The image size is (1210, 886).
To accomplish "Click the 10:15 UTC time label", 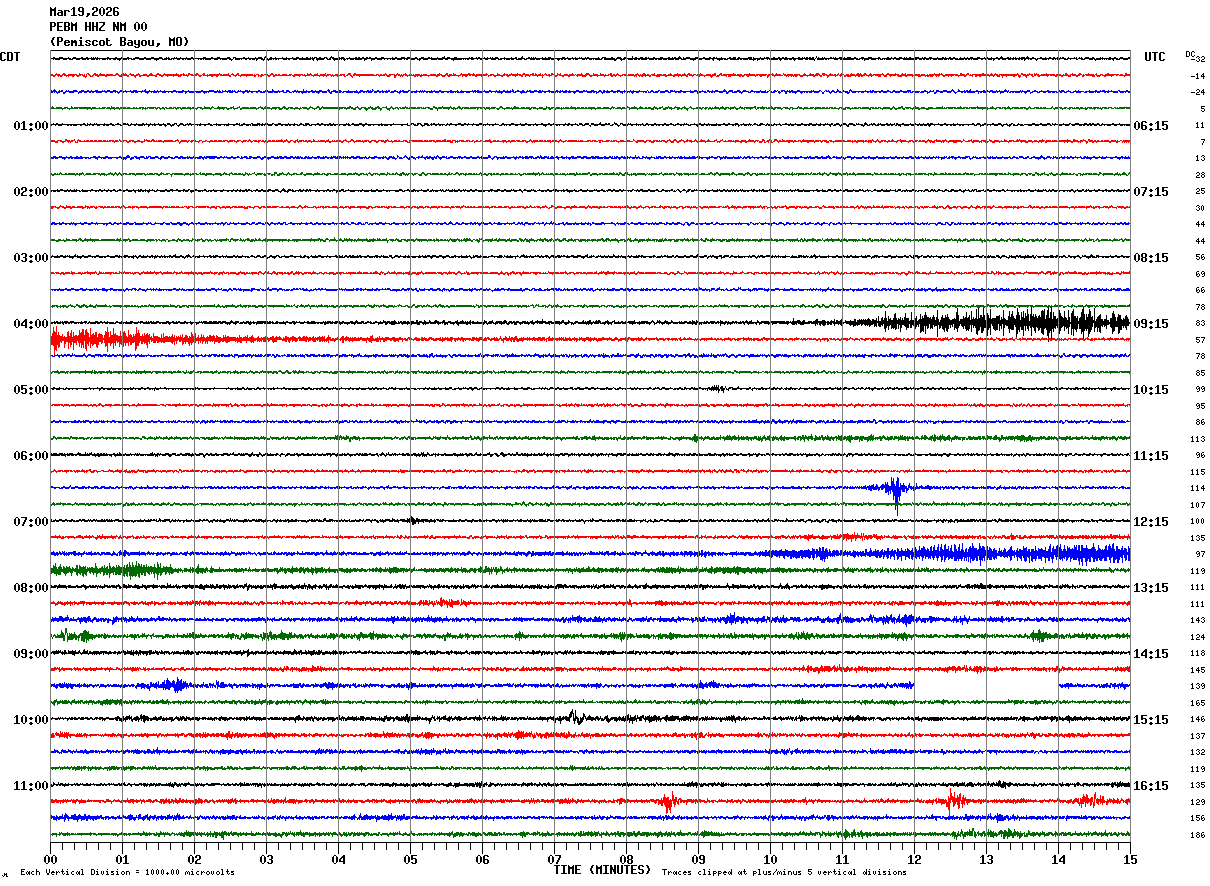I will [x=1150, y=390].
